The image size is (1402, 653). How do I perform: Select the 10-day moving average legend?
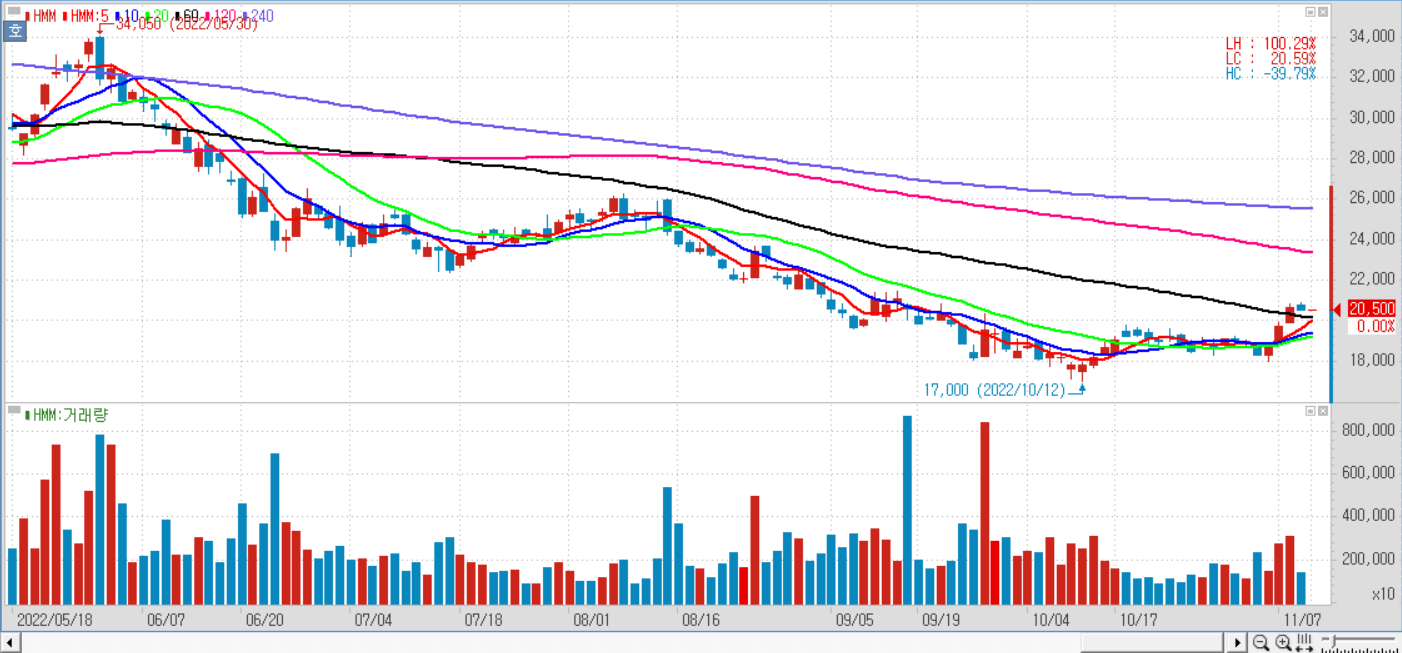[x=126, y=16]
